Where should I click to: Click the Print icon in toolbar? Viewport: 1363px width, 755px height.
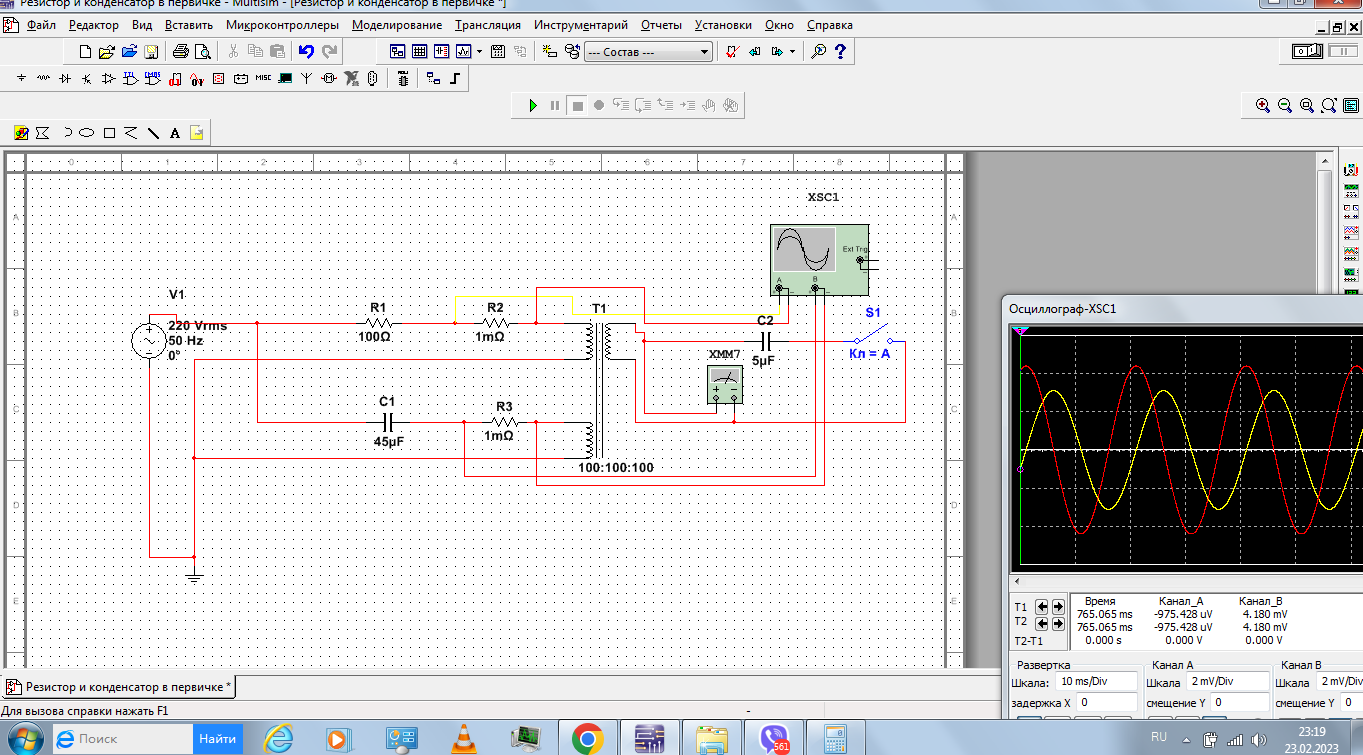tap(181, 52)
